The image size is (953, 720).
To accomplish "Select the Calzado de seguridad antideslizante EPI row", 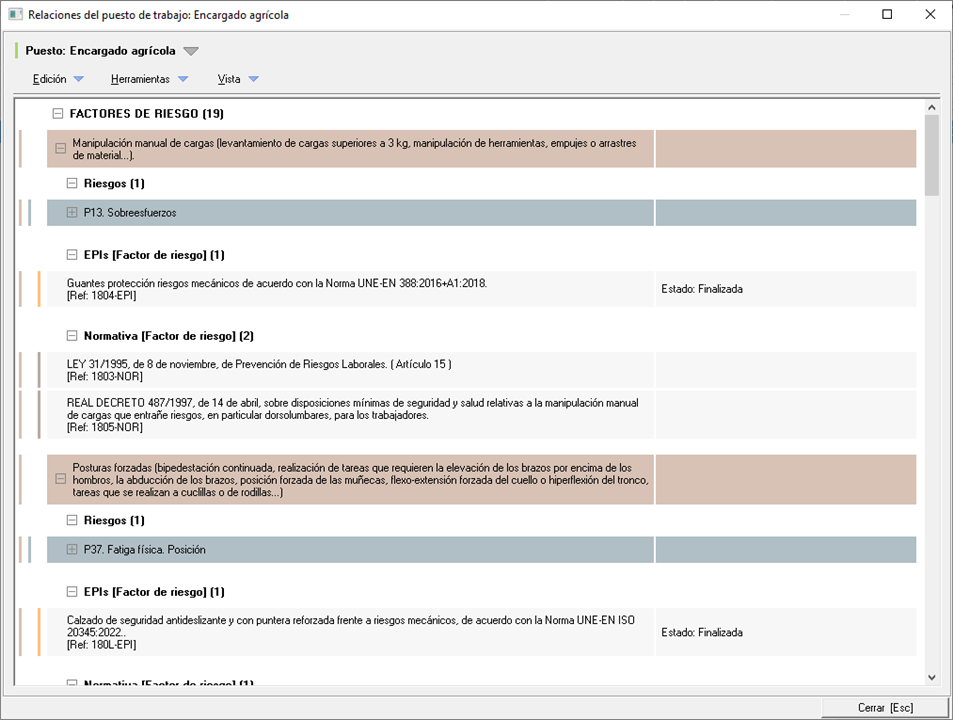I will (350, 632).
